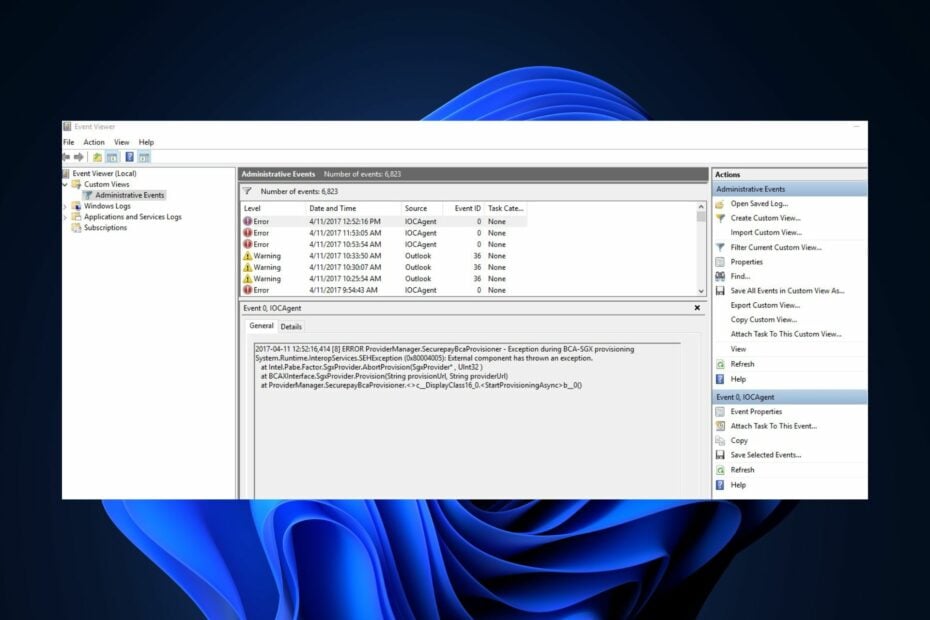Click the Create Custom View icon
This screenshot has height=620, width=930.
tap(722, 220)
